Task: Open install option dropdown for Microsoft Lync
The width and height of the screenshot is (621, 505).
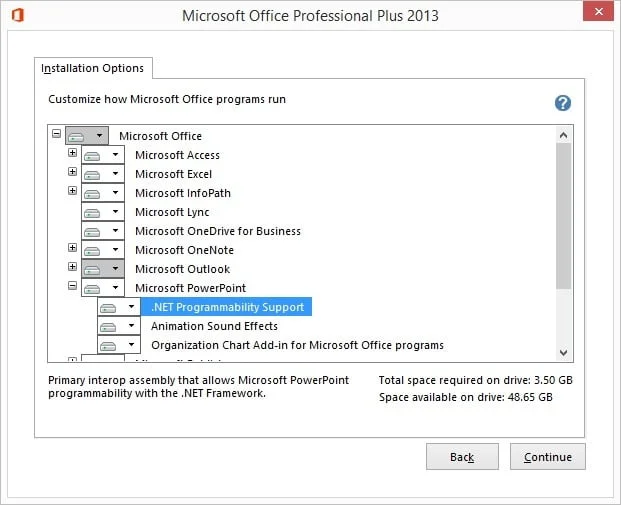Action: [x=103, y=212]
